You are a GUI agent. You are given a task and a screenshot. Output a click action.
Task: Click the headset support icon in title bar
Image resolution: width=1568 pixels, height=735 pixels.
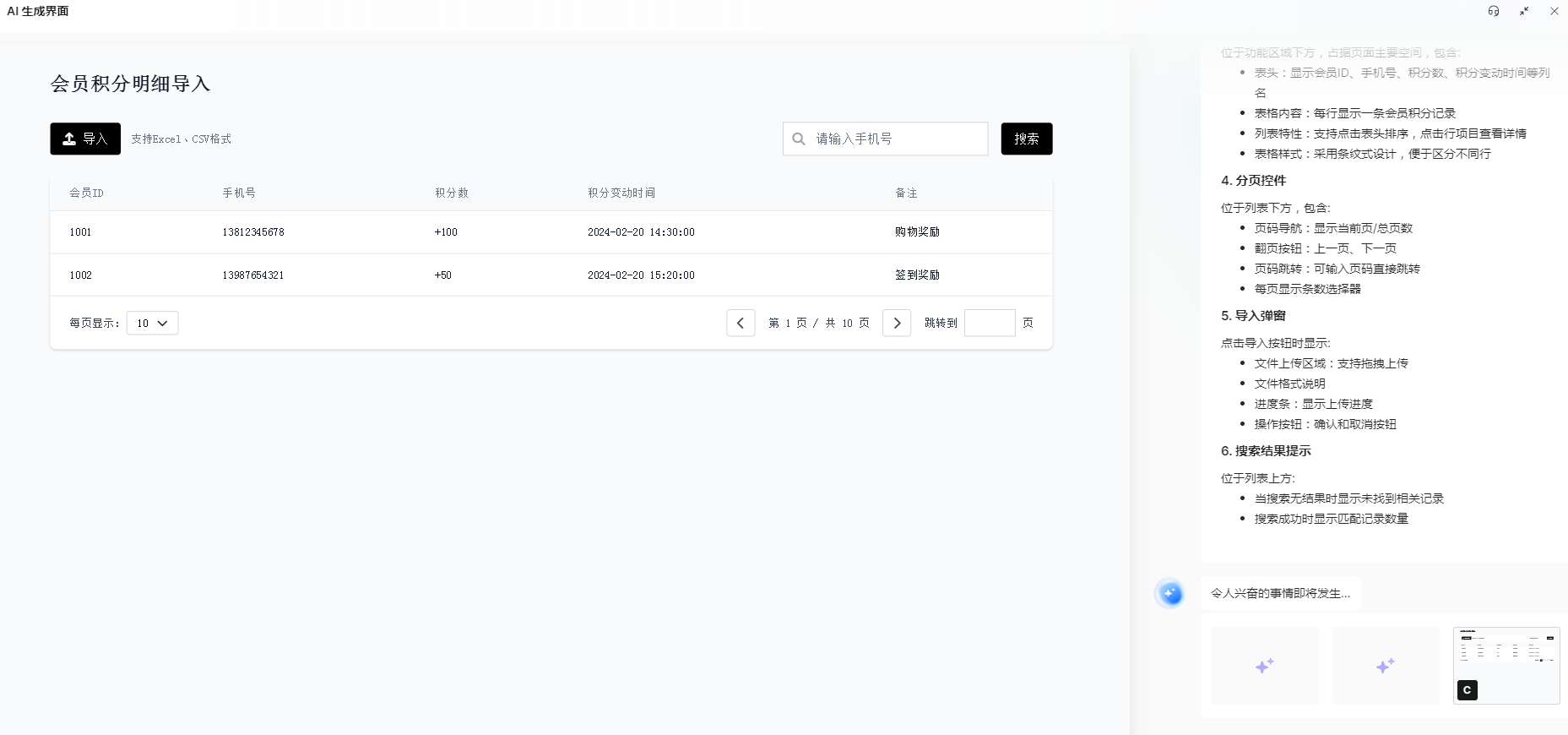click(1494, 11)
